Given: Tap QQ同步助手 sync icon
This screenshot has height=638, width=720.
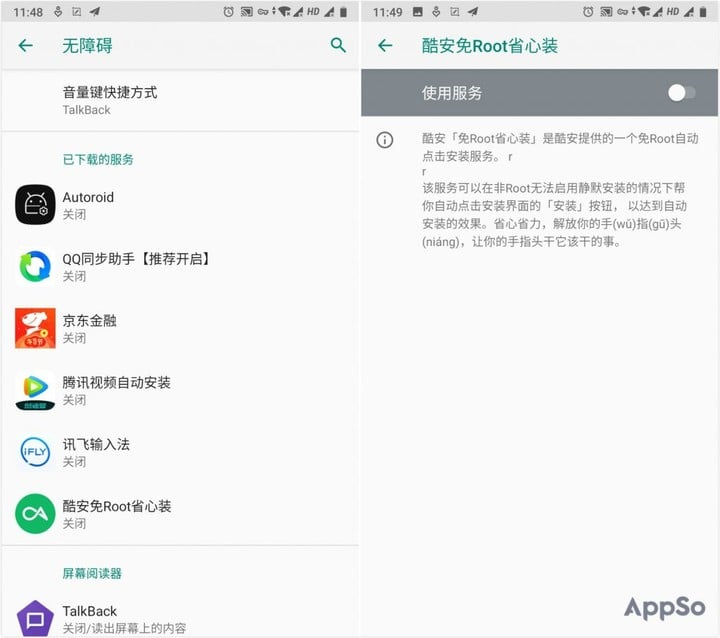Looking at the screenshot, I should tap(35, 266).
